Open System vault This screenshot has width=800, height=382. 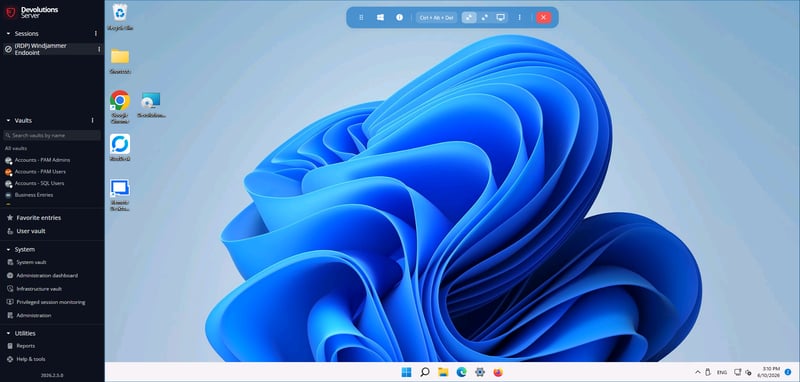pos(27,262)
